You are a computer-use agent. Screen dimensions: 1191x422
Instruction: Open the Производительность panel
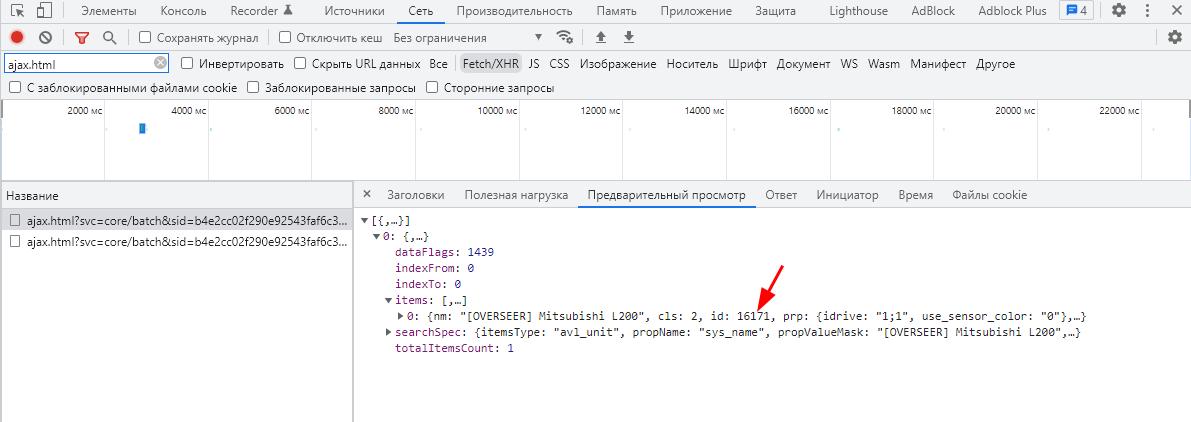pos(514,11)
